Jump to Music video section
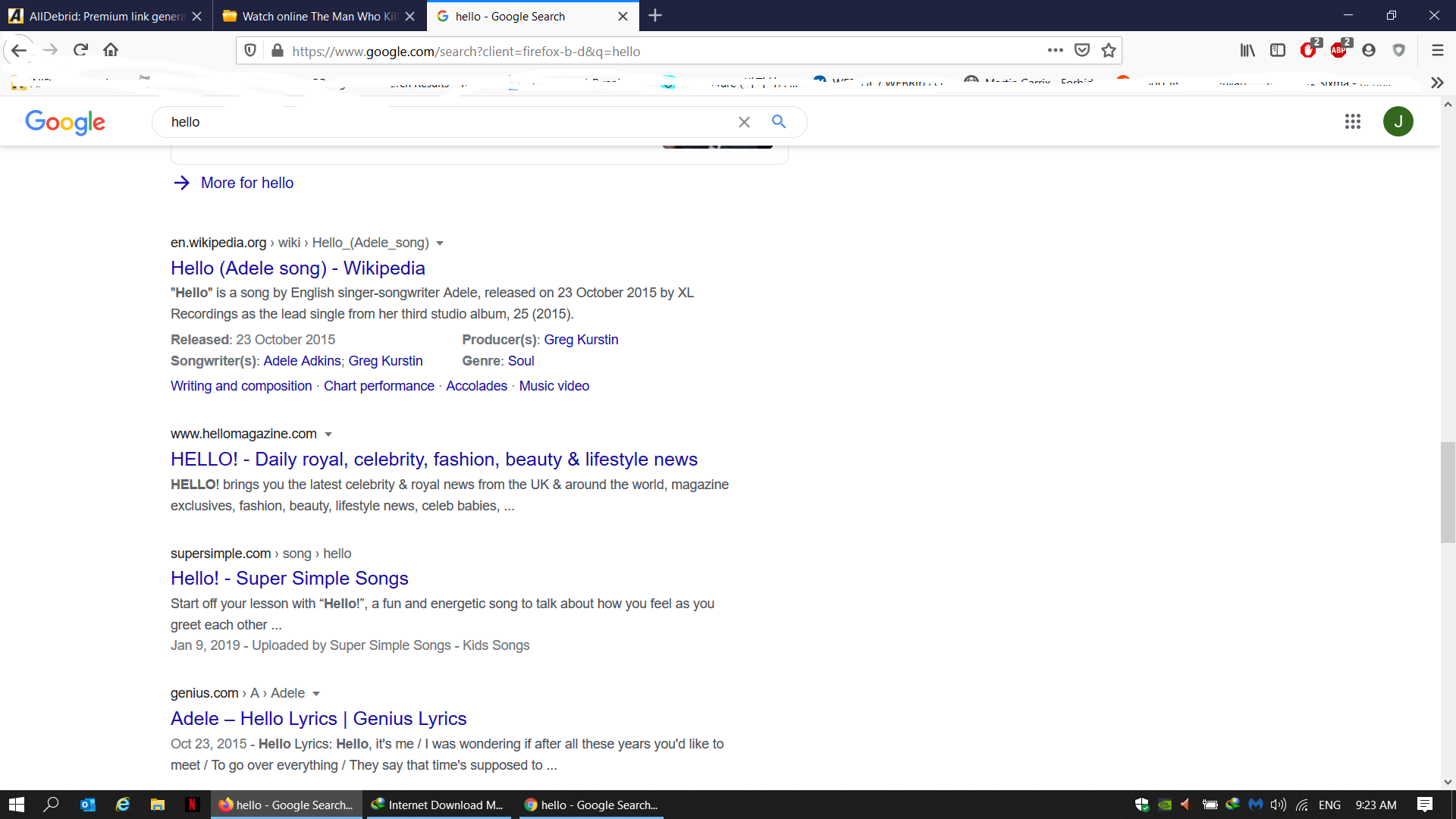 click(x=554, y=386)
